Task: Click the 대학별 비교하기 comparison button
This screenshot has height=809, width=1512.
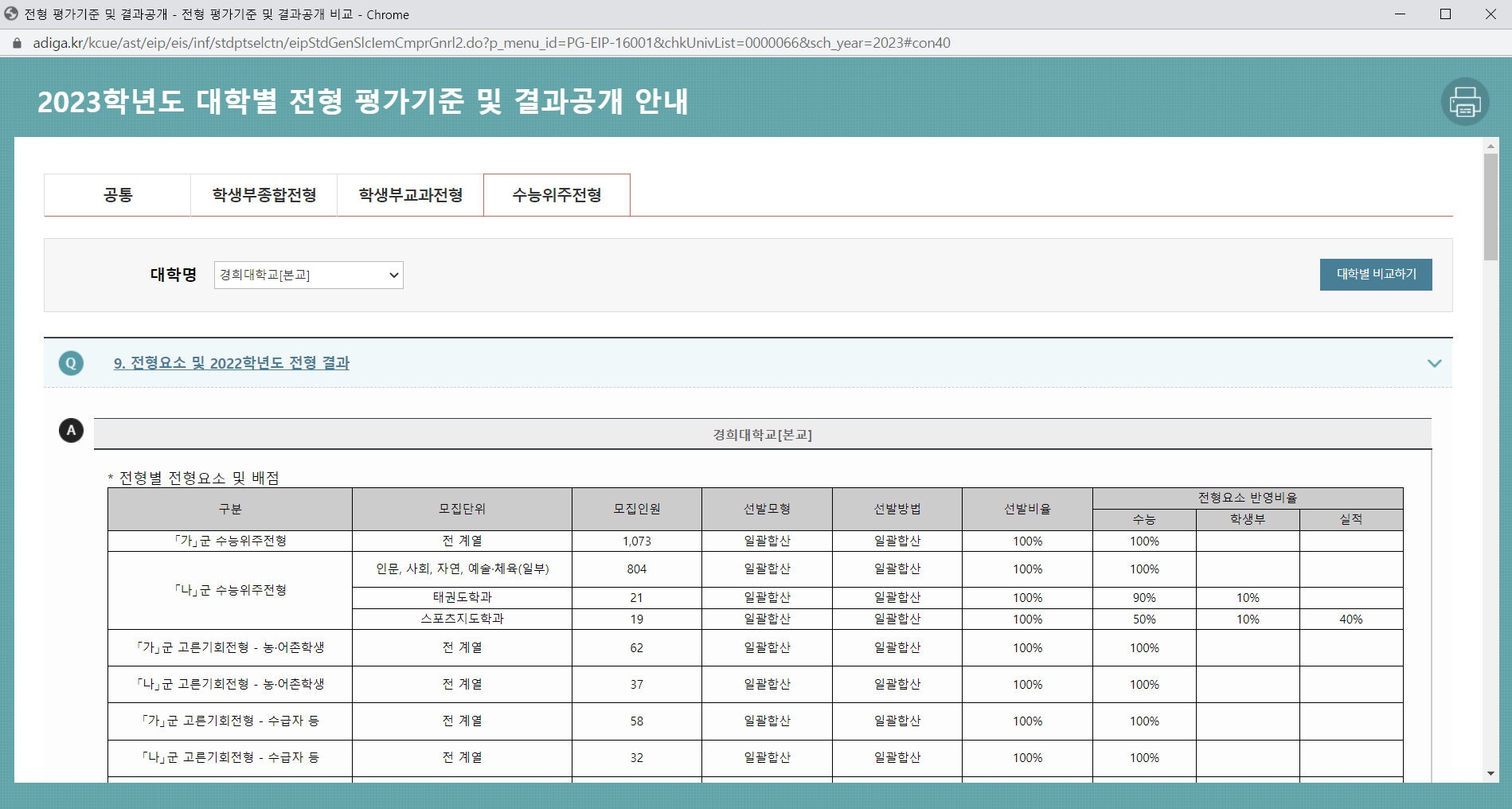Action: tap(1375, 275)
